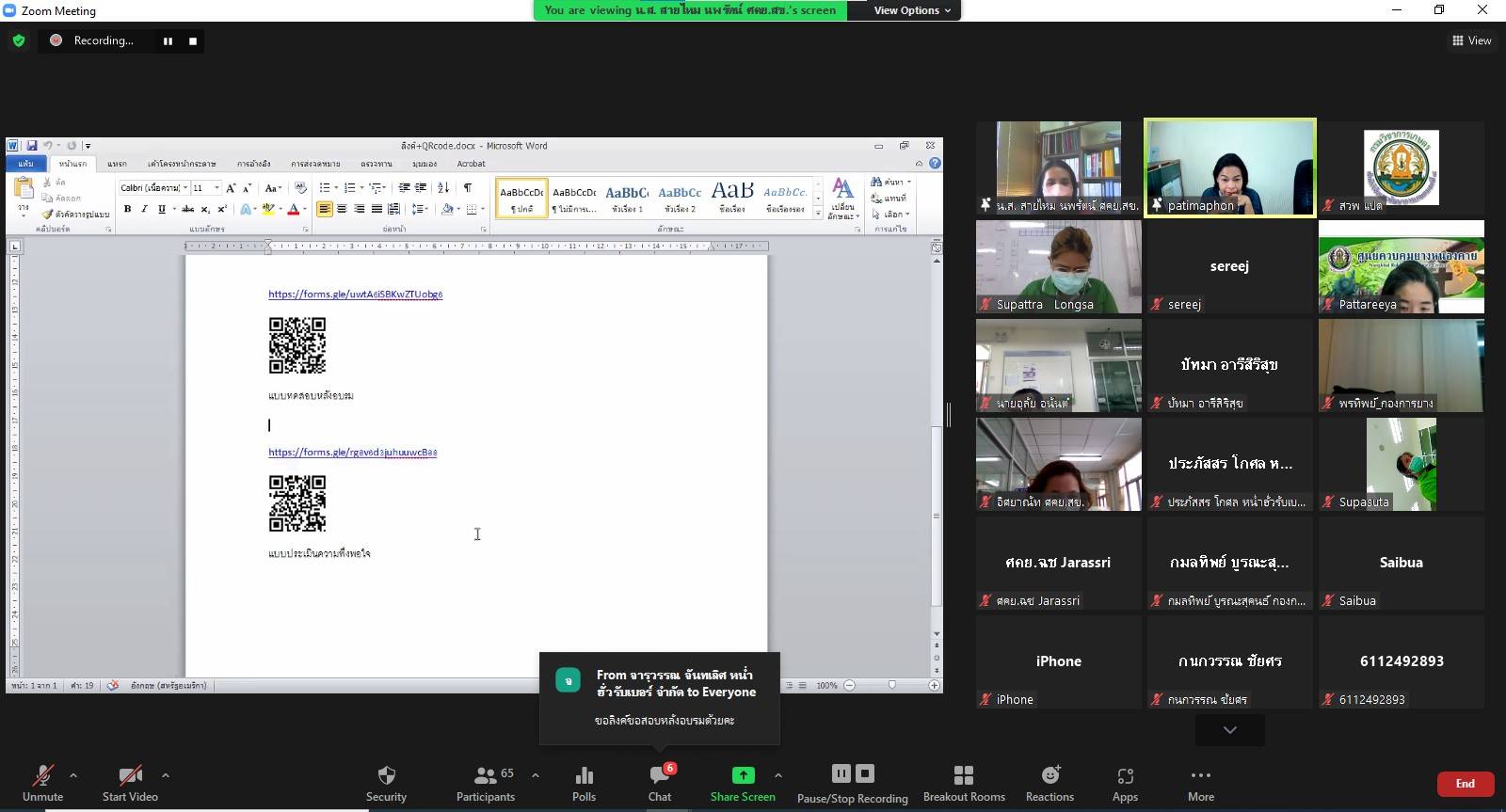Unmute the microphone
This screenshot has width=1506, height=812.
42,784
